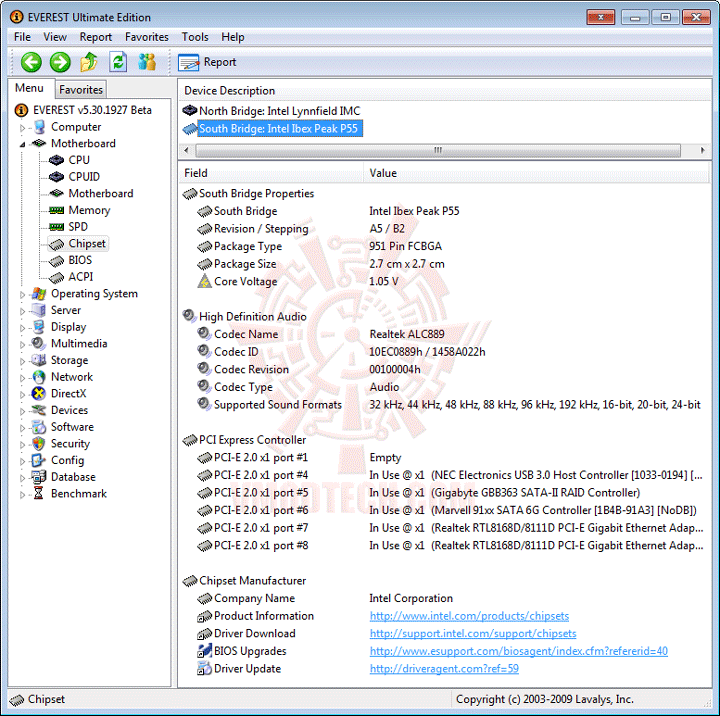The image size is (720, 716).
Task: Select the BIOS chip icon in tree
Action: point(56,260)
